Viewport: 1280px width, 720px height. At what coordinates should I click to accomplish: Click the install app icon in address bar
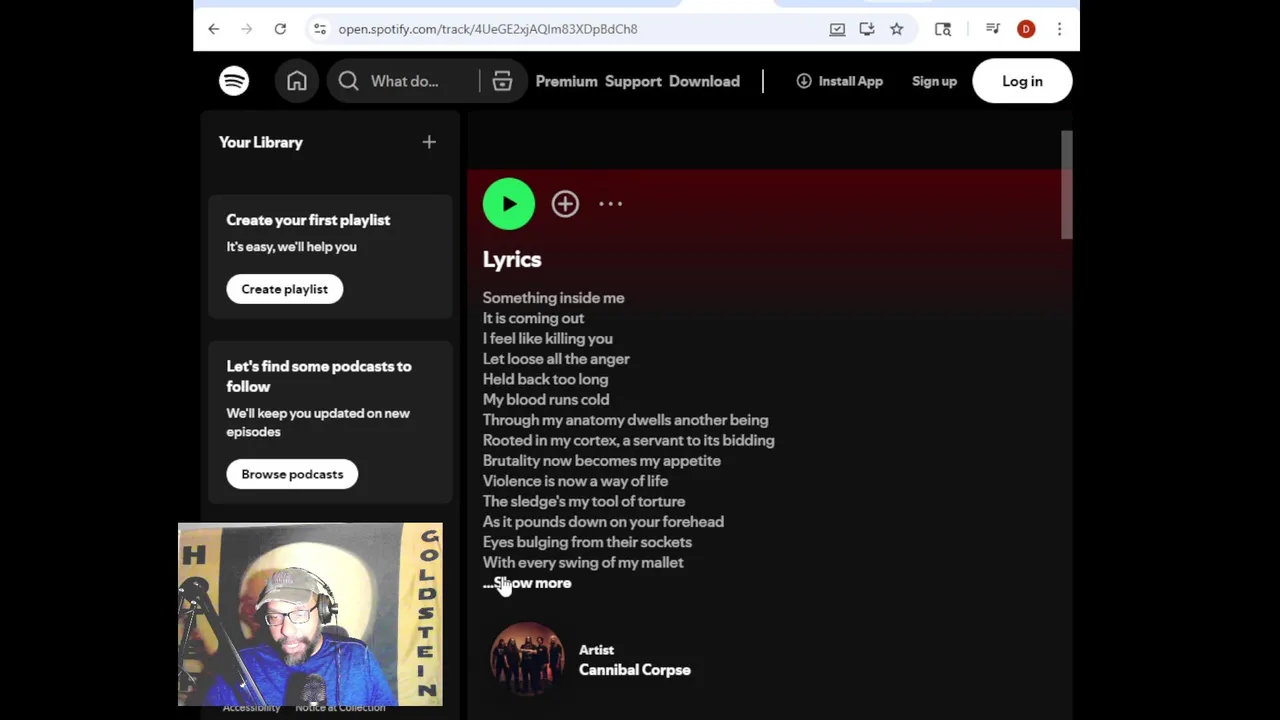837,29
